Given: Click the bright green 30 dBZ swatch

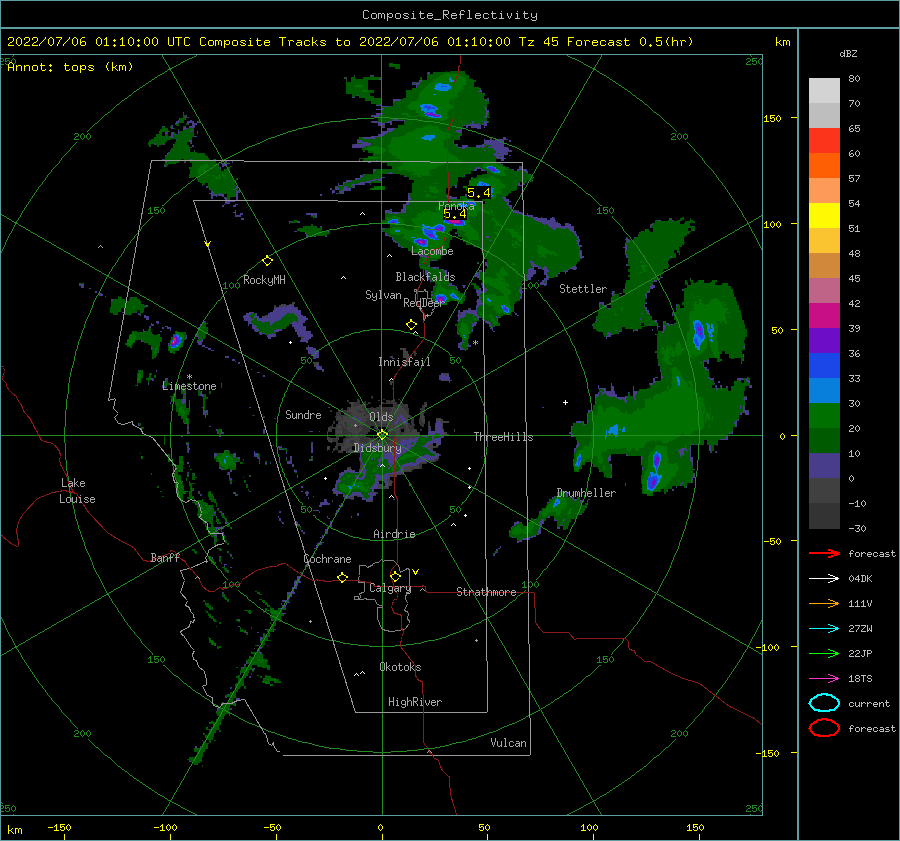Looking at the screenshot, I should coord(824,416).
